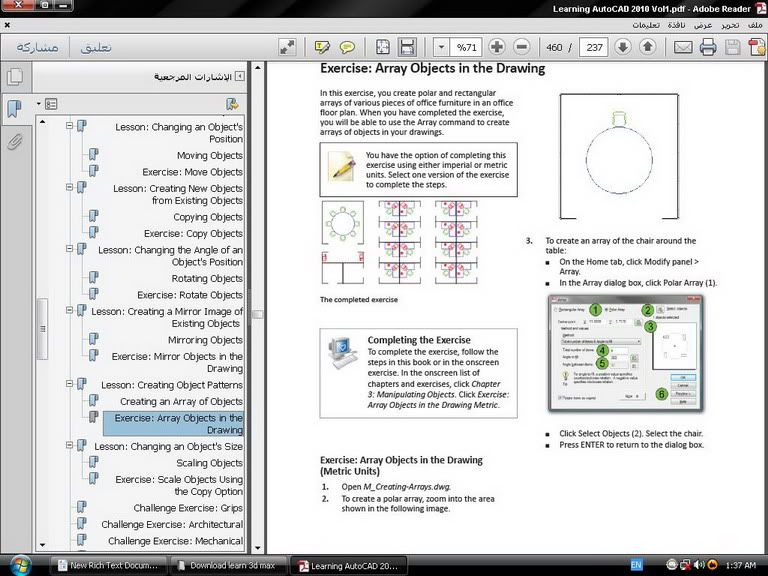768x576 pixels.
Task: Select the Sticky Note comment tool
Action: [x=347, y=48]
